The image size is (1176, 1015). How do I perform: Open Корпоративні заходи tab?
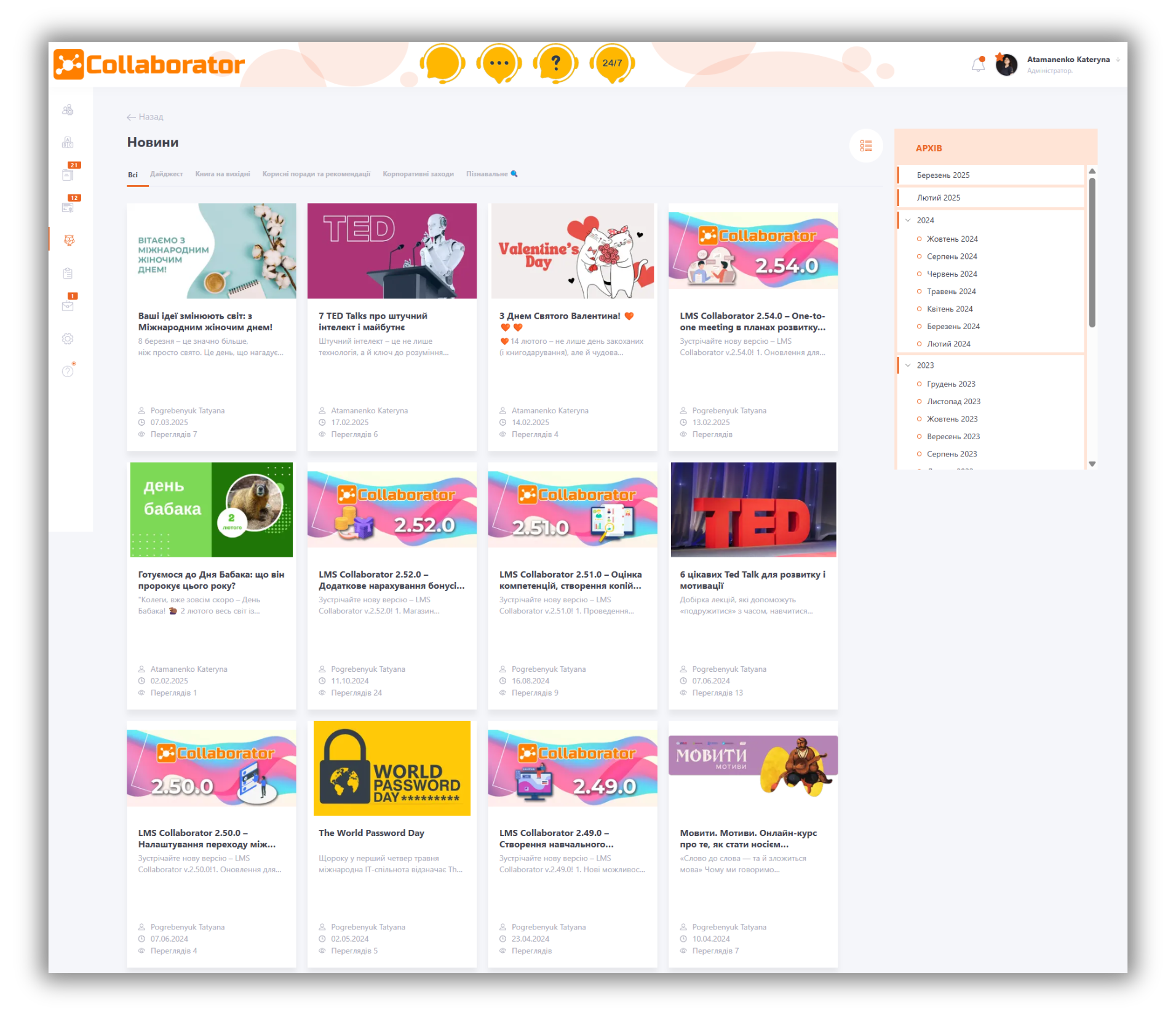tap(418, 174)
